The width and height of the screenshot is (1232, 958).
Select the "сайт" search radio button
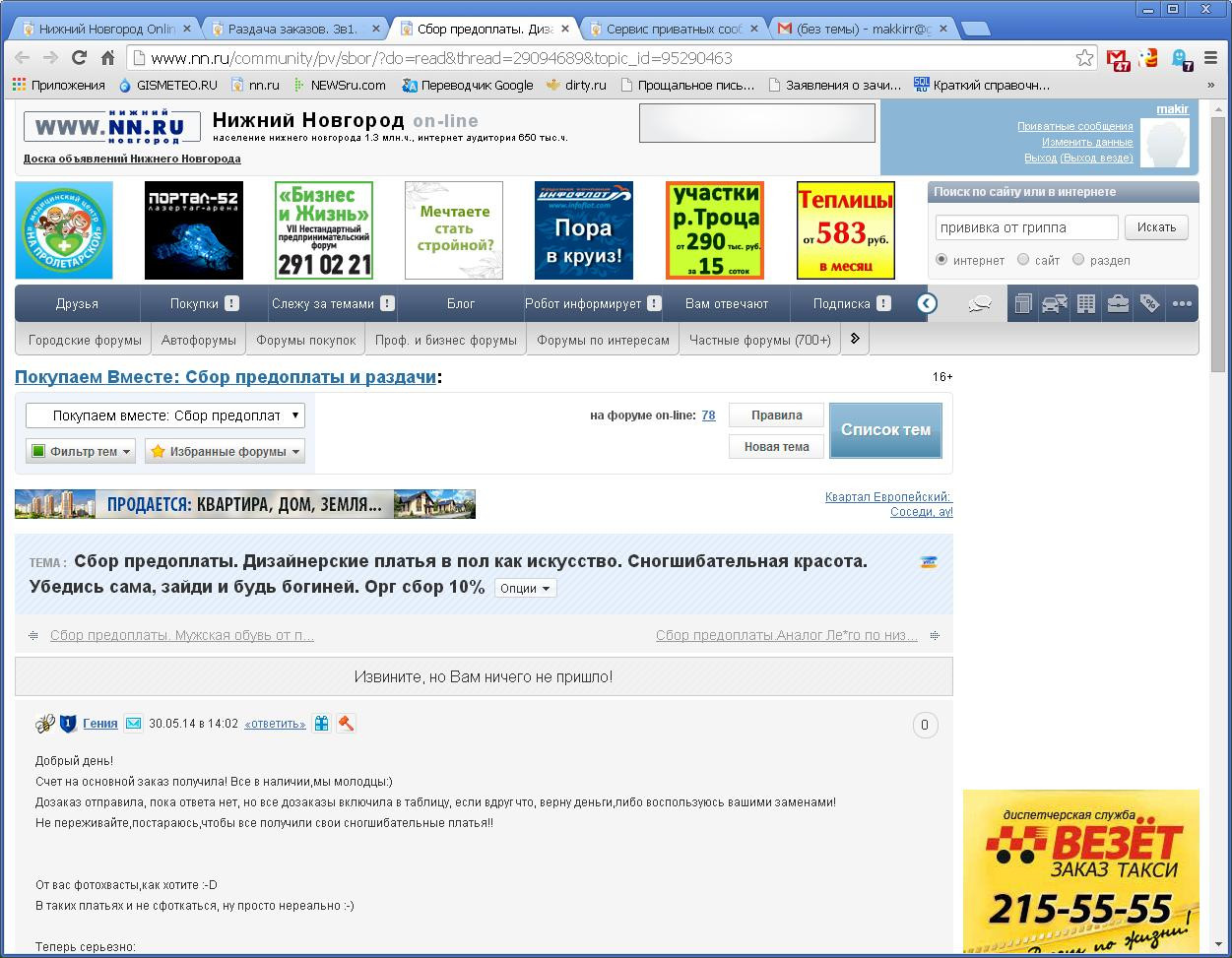click(1023, 260)
